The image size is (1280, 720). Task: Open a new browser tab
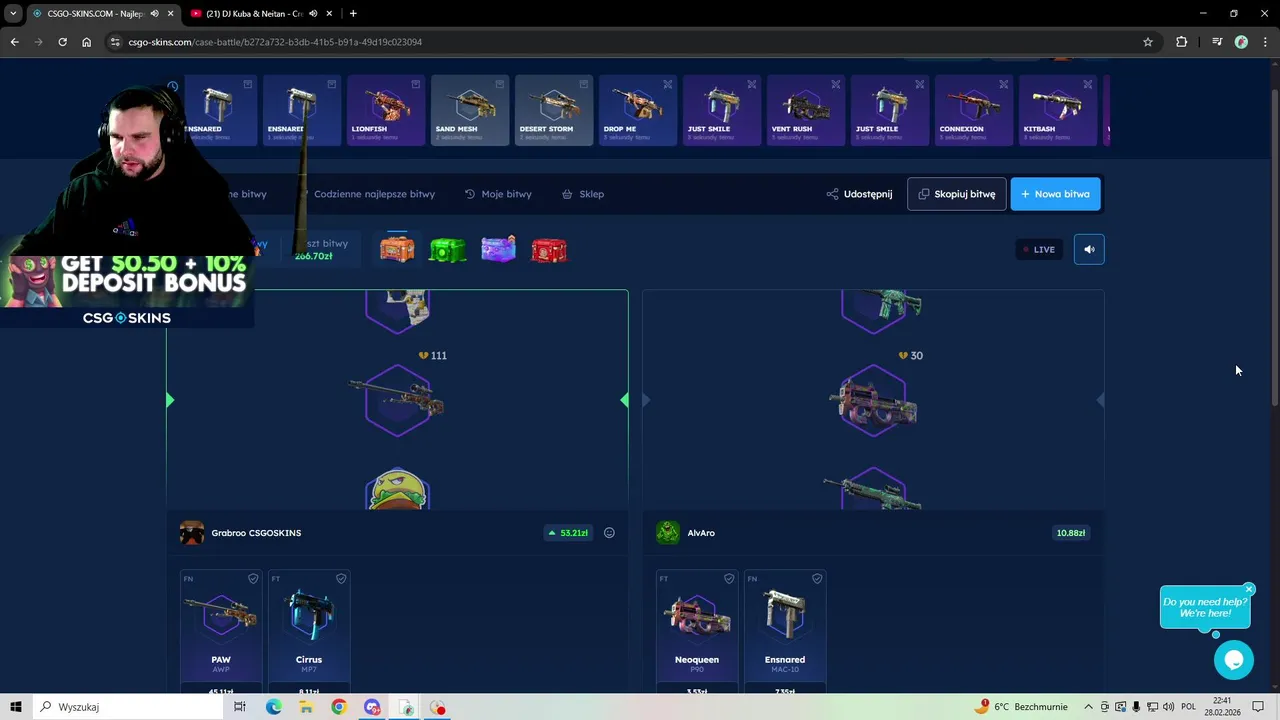[x=353, y=14]
